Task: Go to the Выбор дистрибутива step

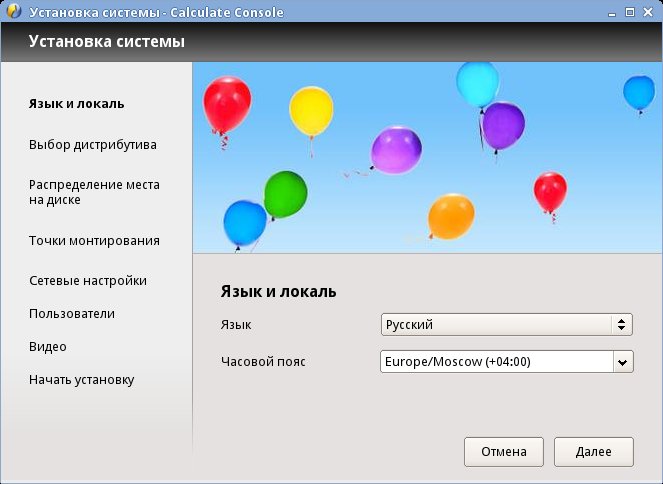Action: pos(93,145)
